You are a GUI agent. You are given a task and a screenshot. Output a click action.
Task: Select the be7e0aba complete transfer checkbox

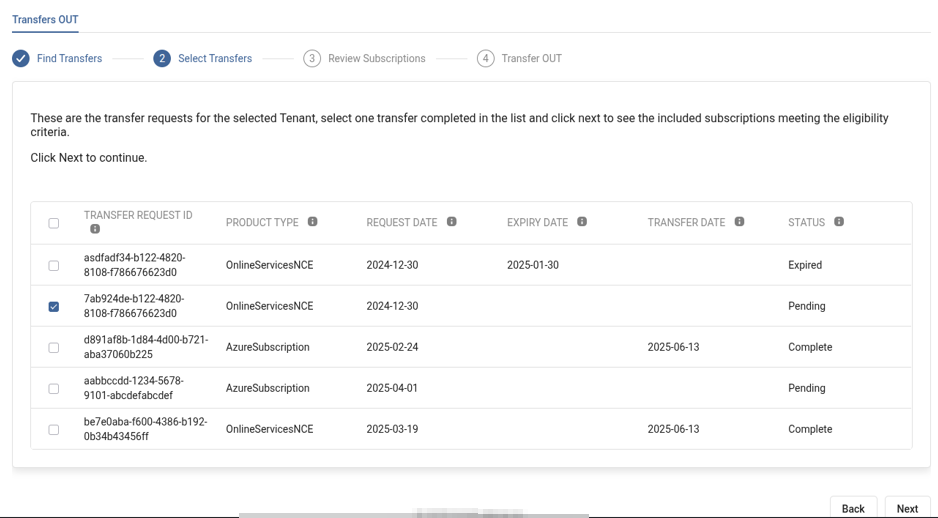pyautogui.click(x=54, y=430)
